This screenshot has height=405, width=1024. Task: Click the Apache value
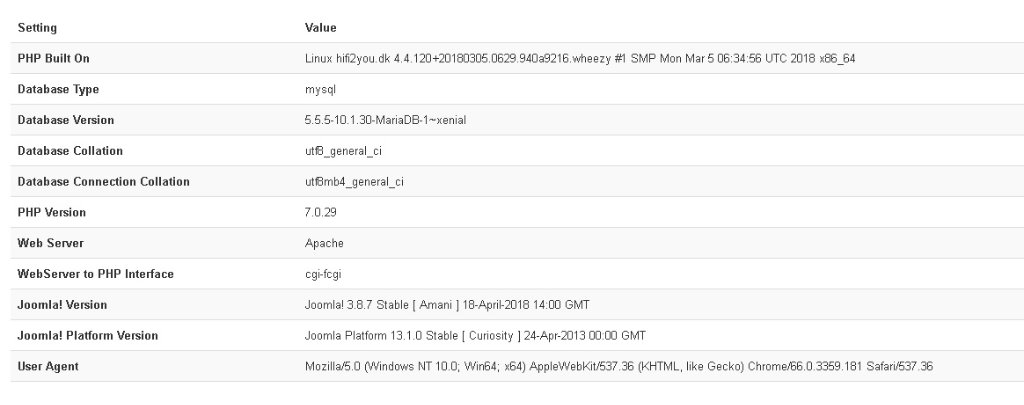pos(324,243)
